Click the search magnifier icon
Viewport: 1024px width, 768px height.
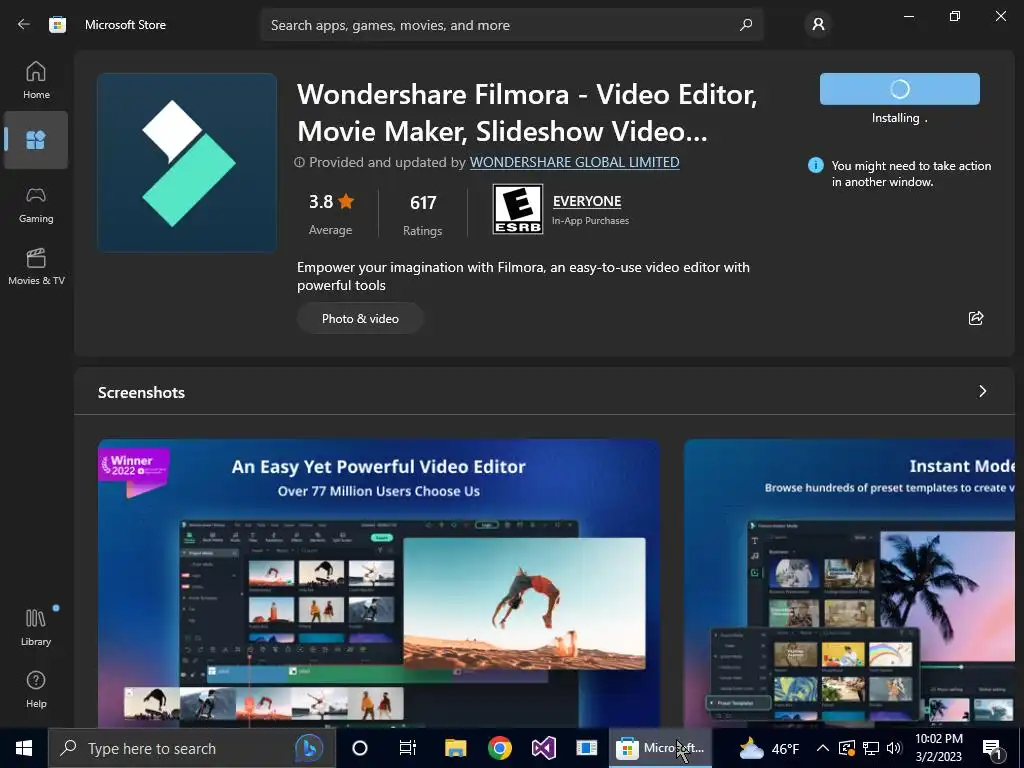(x=746, y=25)
